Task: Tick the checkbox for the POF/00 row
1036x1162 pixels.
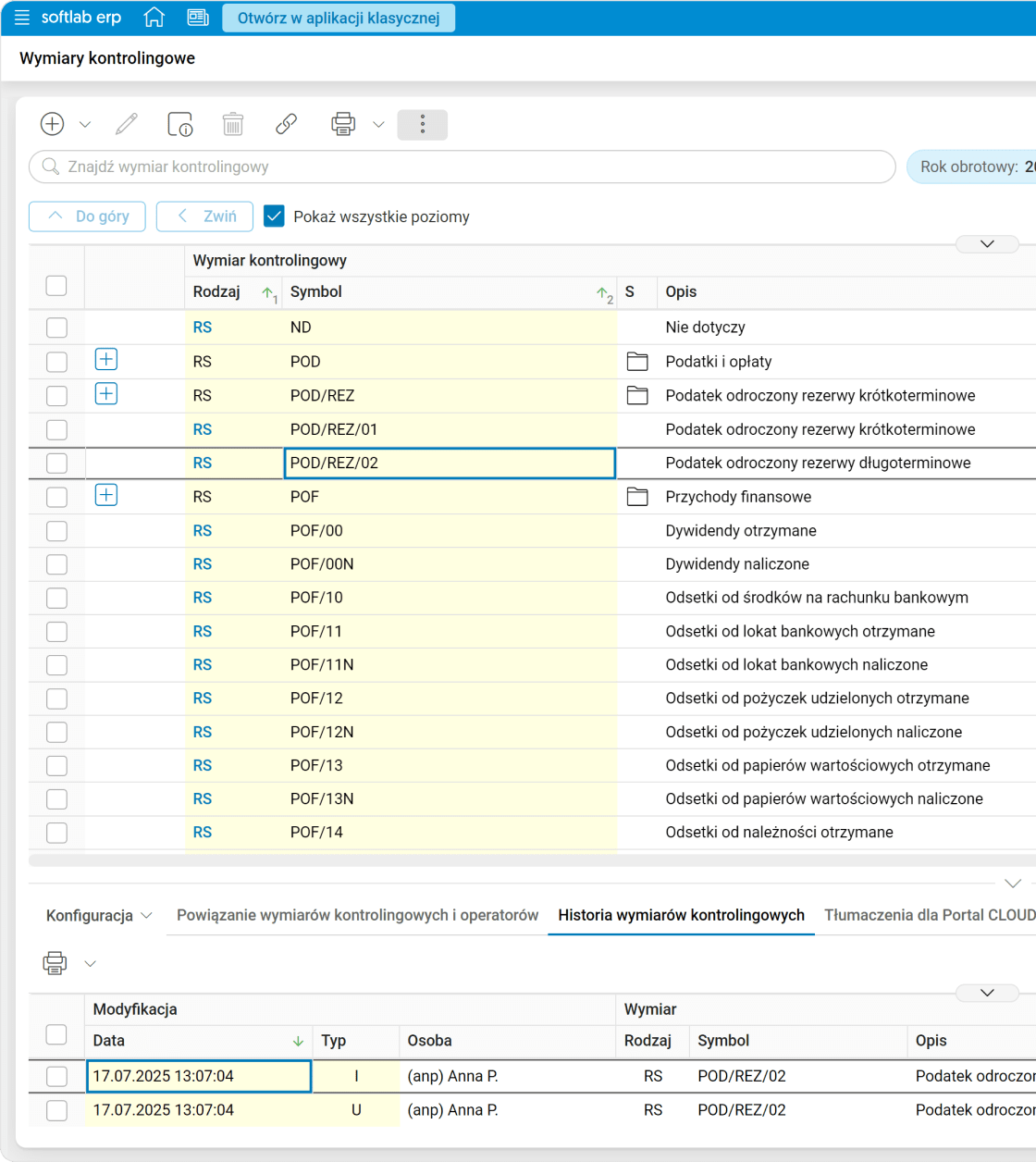Action: tap(56, 531)
